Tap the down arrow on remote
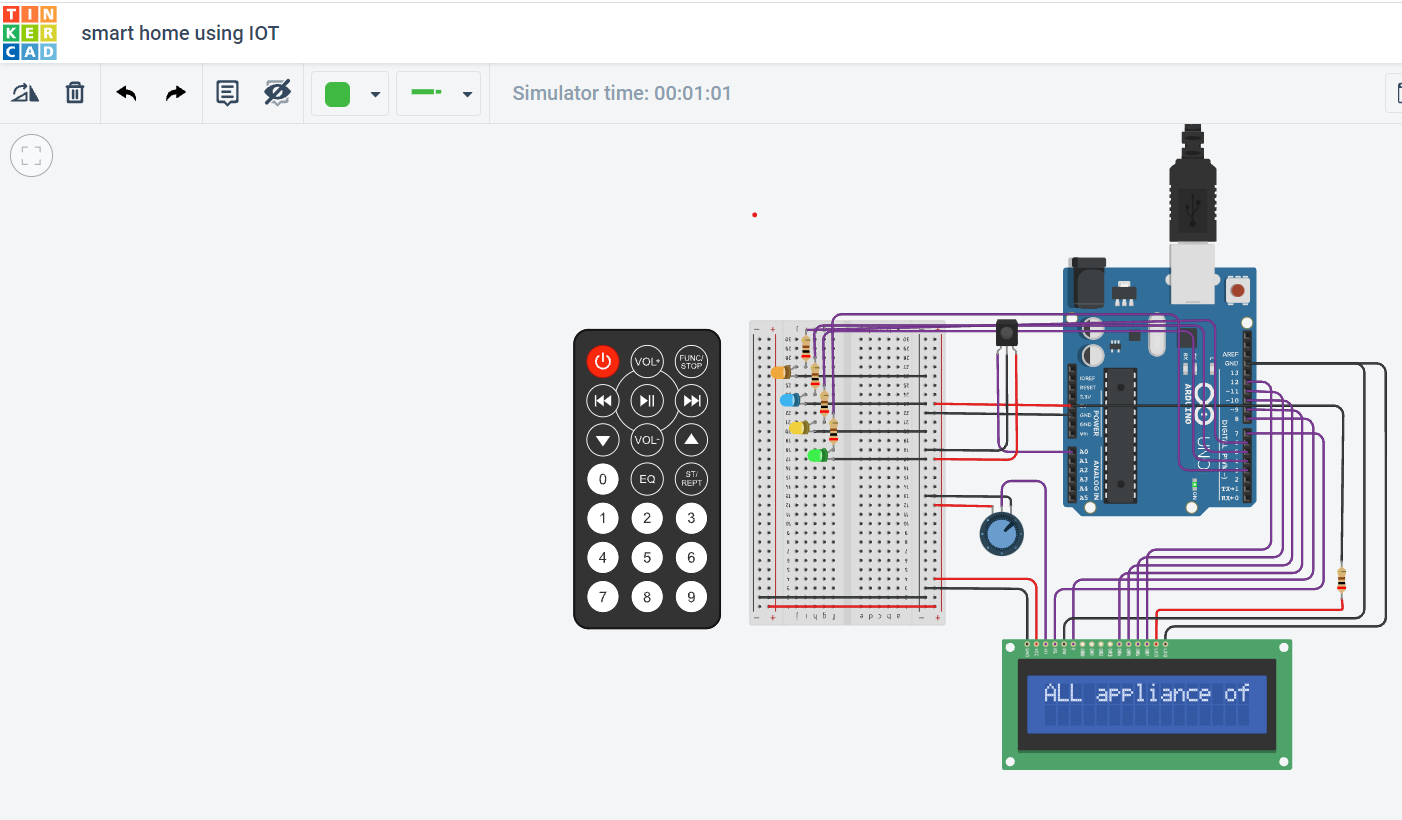The image size is (1402, 820). coord(602,439)
